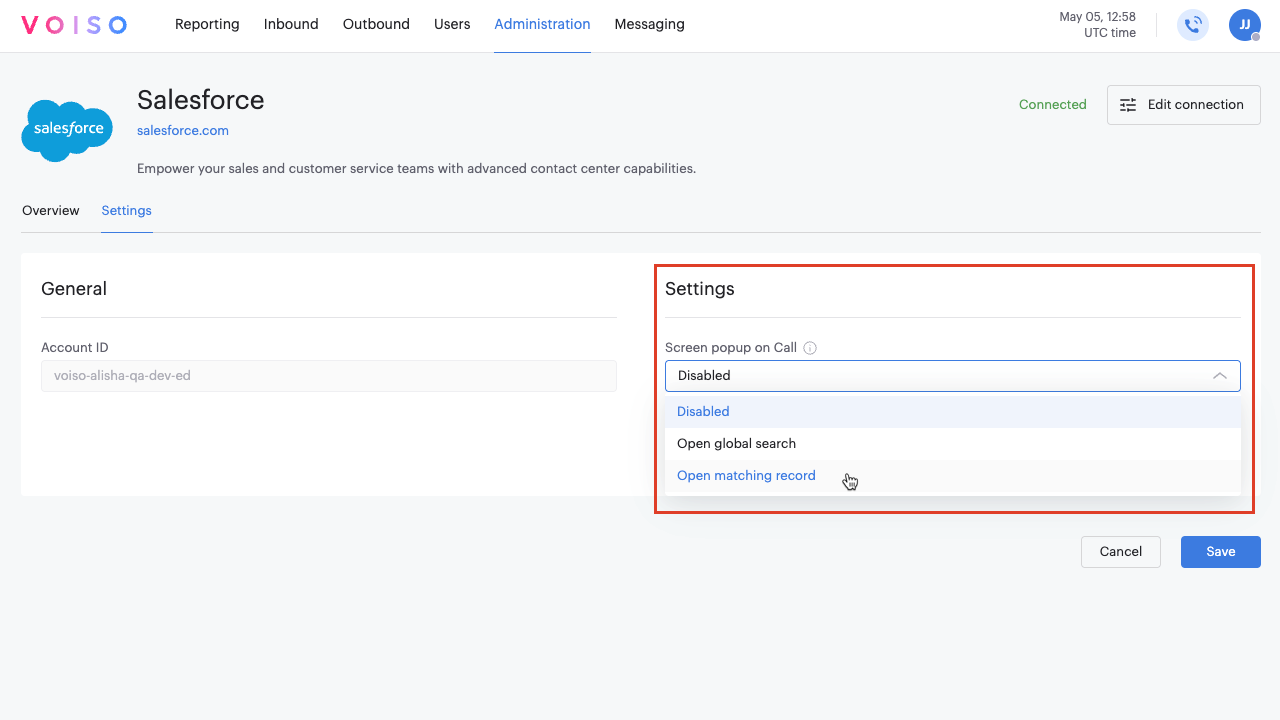
Task: Click the date and UTC time display
Action: 1098,25
